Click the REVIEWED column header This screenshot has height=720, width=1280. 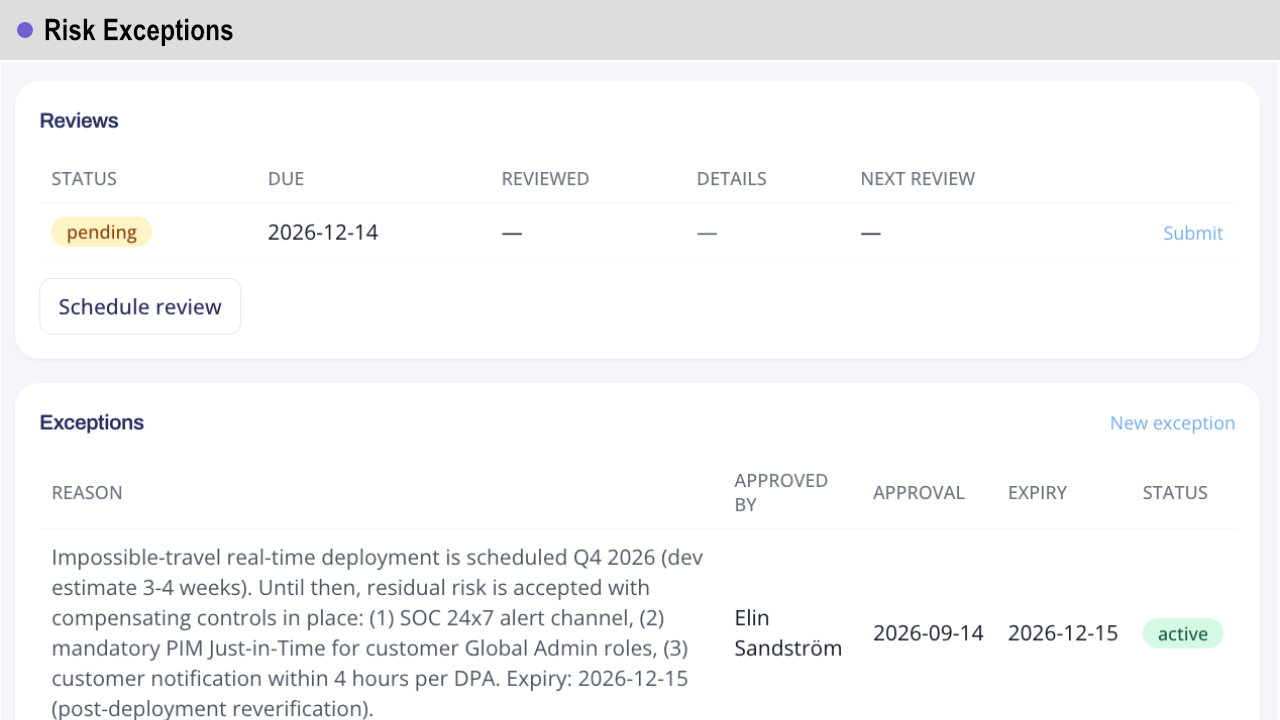[545, 179]
